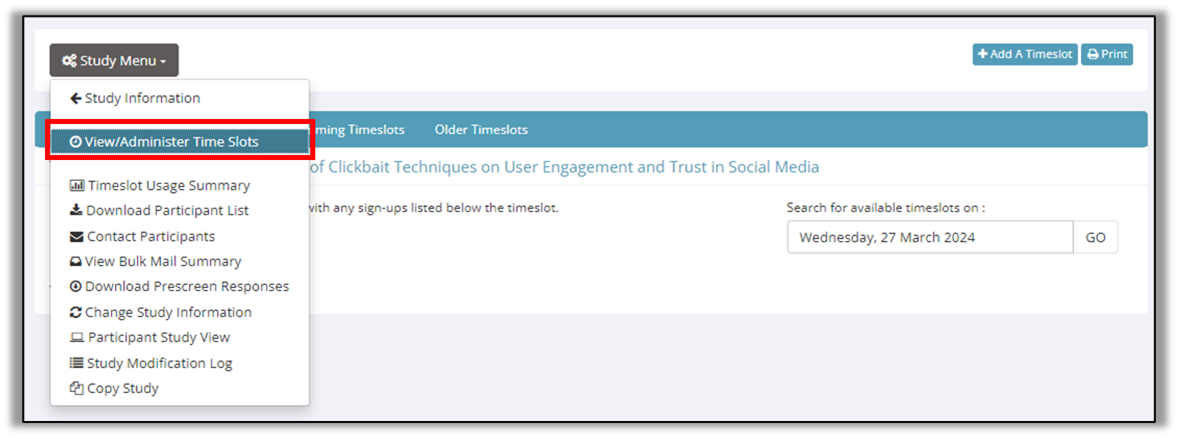The height and width of the screenshot is (438, 1178).
Task: Click the timeslot search date field
Action: (x=929, y=238)
